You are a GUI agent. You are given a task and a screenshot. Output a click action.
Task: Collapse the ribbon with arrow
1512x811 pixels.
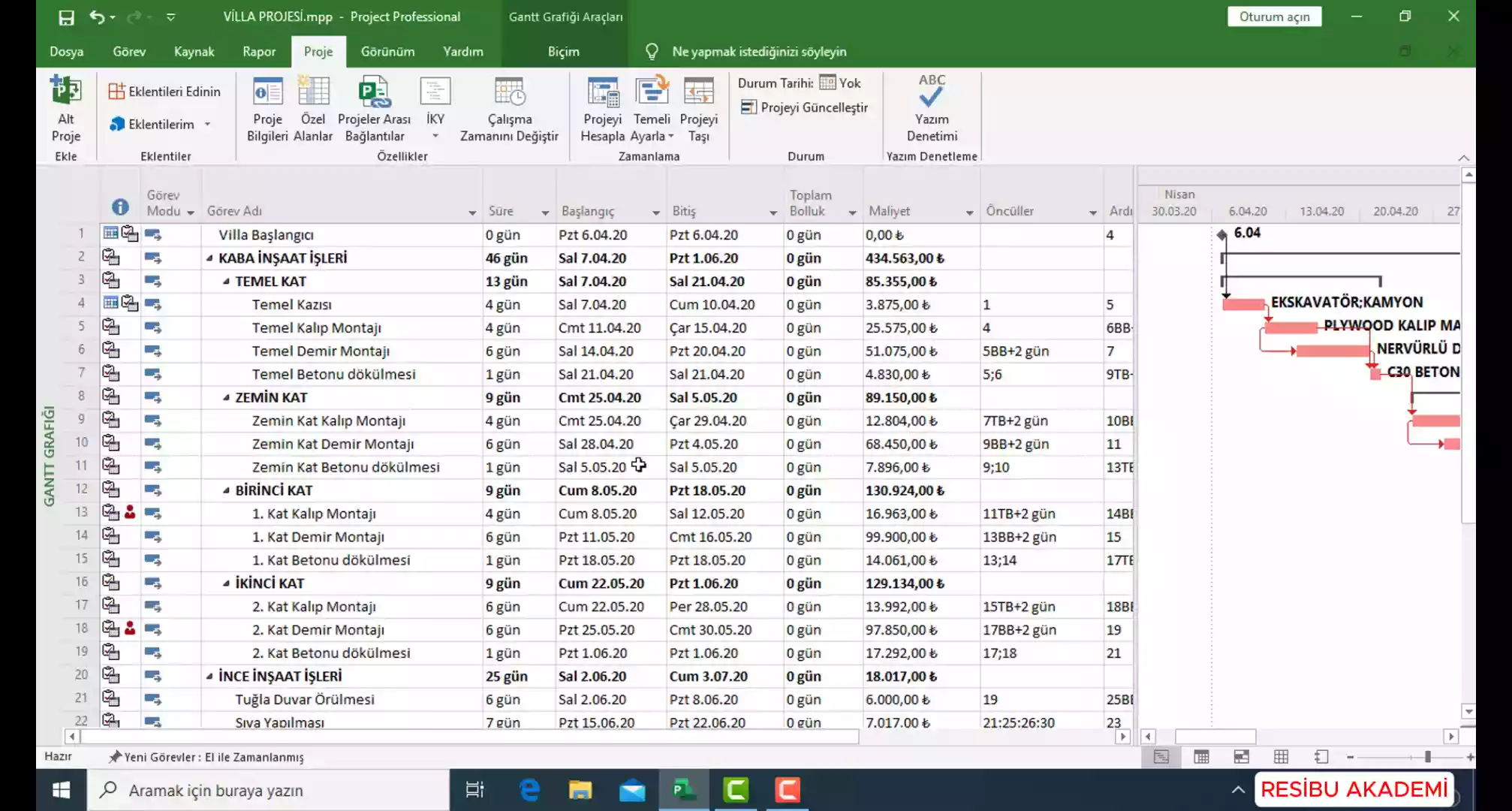(1463, 158)
